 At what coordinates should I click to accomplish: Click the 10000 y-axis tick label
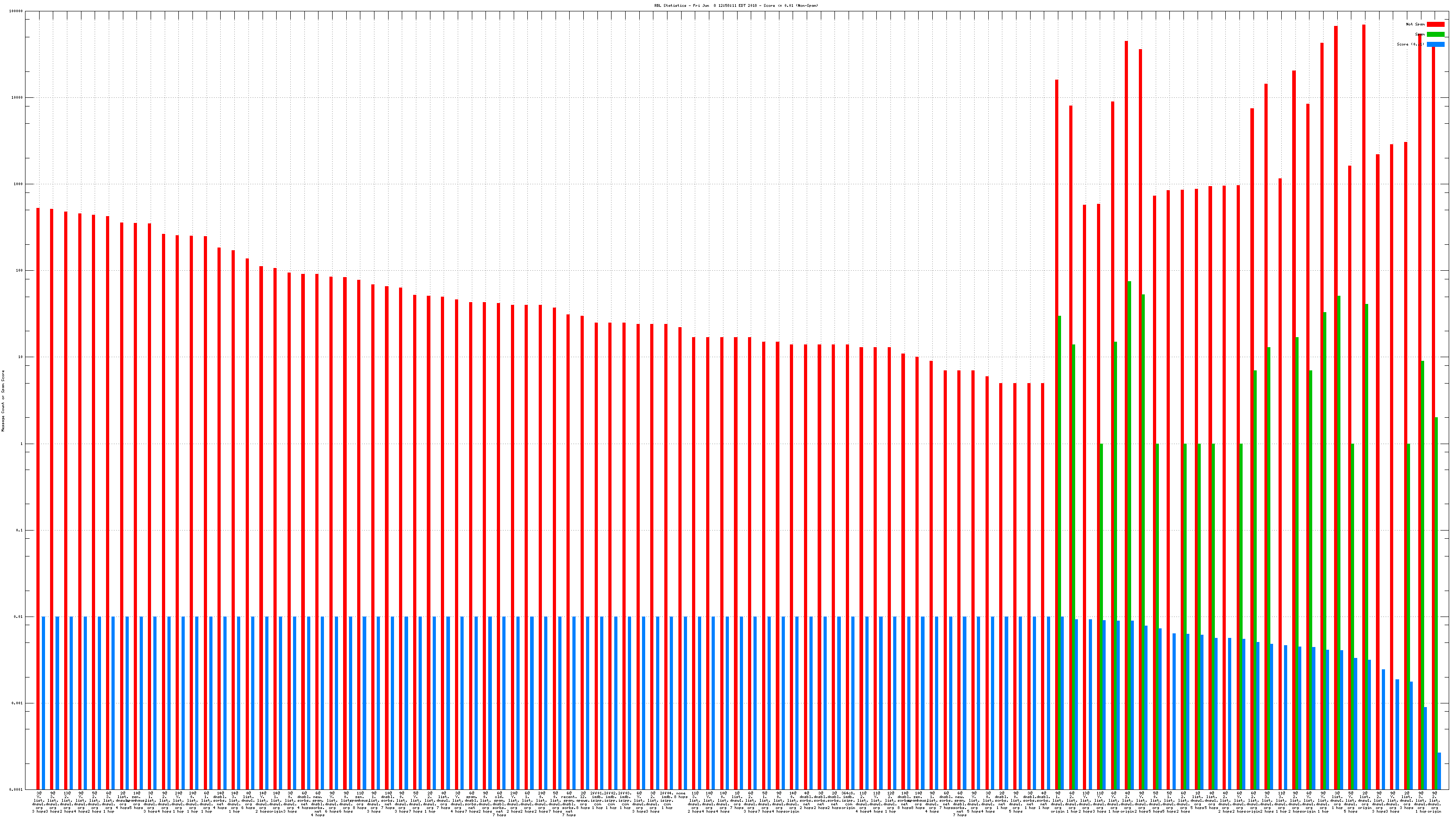click(x=18, y=97)
